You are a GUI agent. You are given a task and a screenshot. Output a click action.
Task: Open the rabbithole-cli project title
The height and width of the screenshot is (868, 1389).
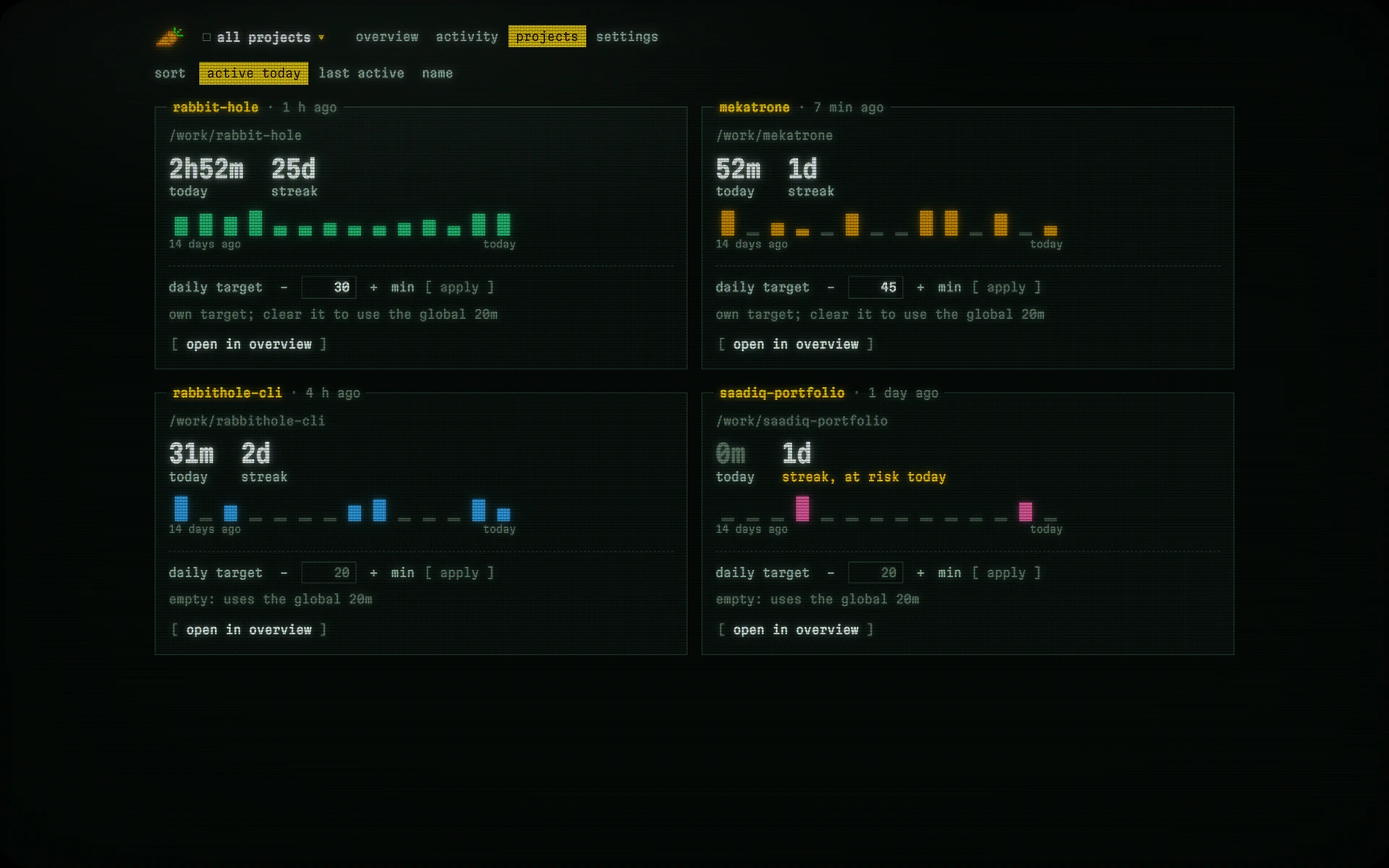227,393
